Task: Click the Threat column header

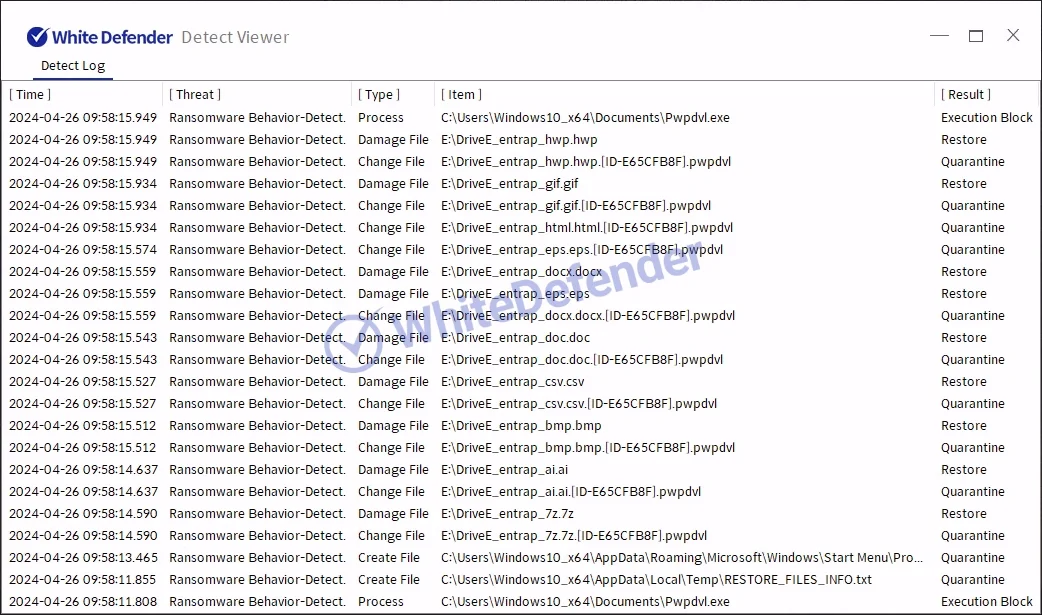Action: 195,95
